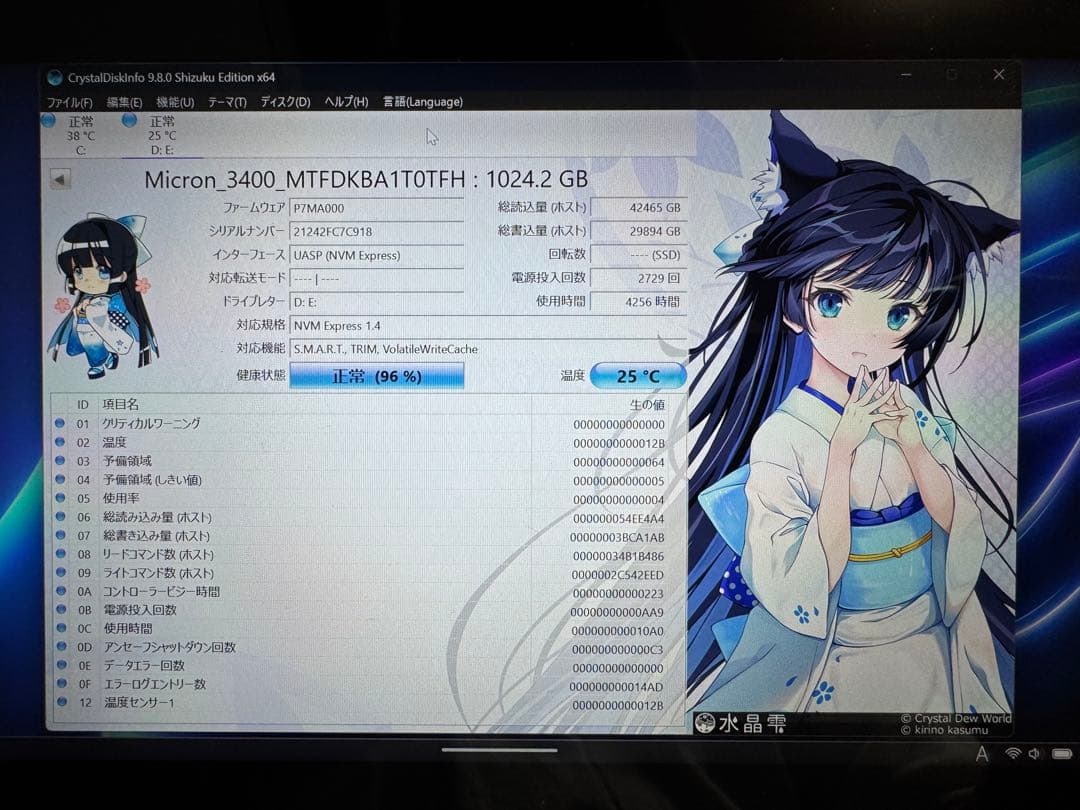Click the interface field UASP (NVM Express)
This screenshot has width=1080, height=810.
click(x=377, y=256)
